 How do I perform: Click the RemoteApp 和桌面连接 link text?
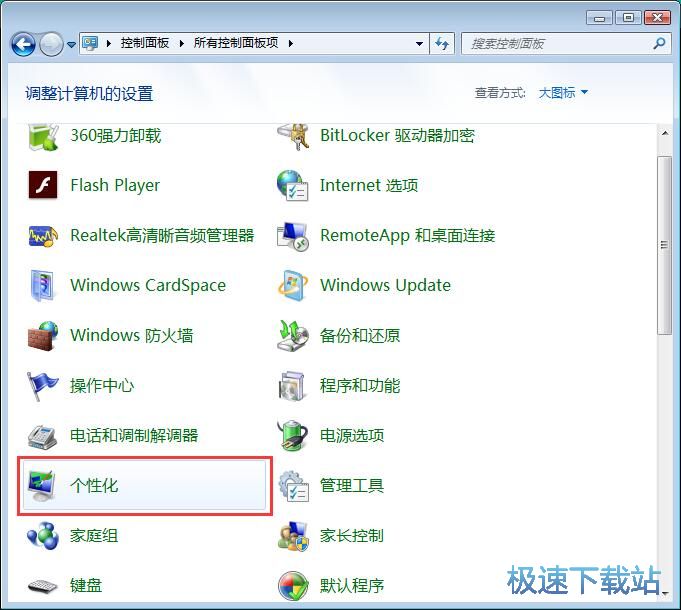coord(407,236)
